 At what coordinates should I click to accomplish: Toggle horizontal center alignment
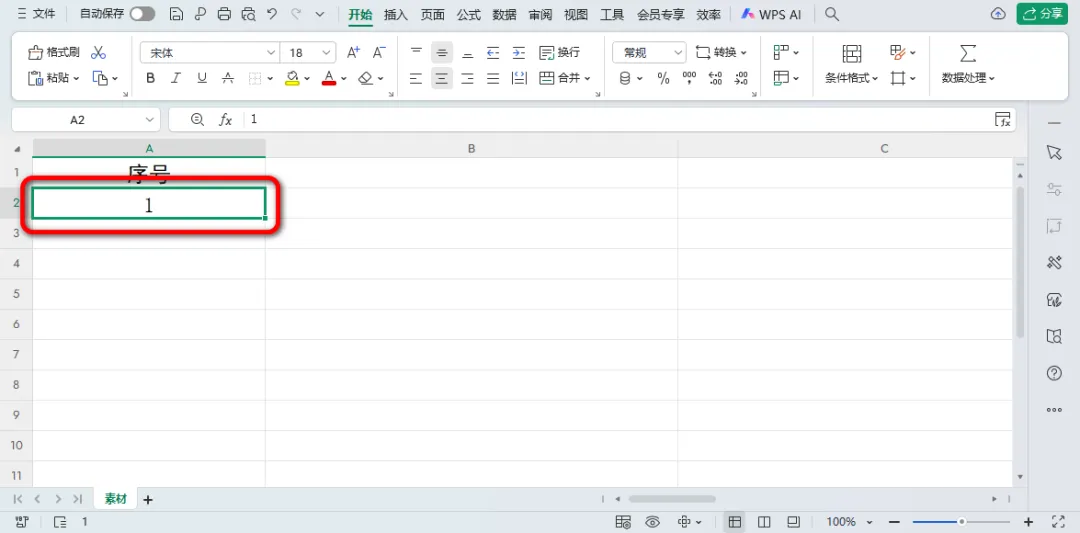(x=442, y=79)
